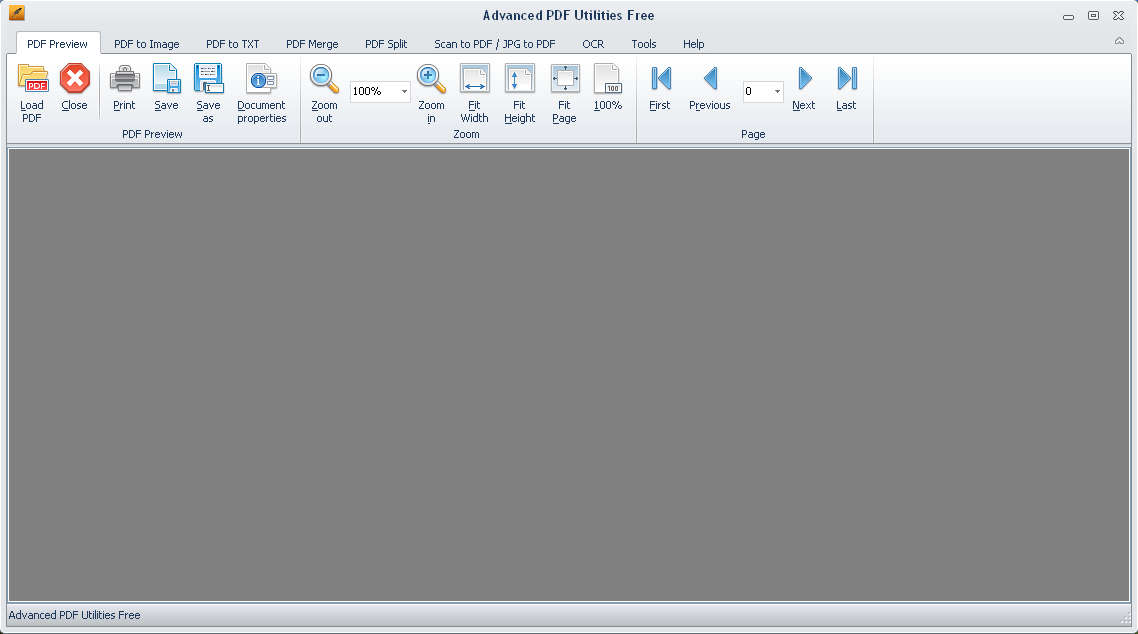Zoom in with the magnifier plus icon
Image resolution: width=1138 pixels, height=634 pixels.
[x=431, y=80]
